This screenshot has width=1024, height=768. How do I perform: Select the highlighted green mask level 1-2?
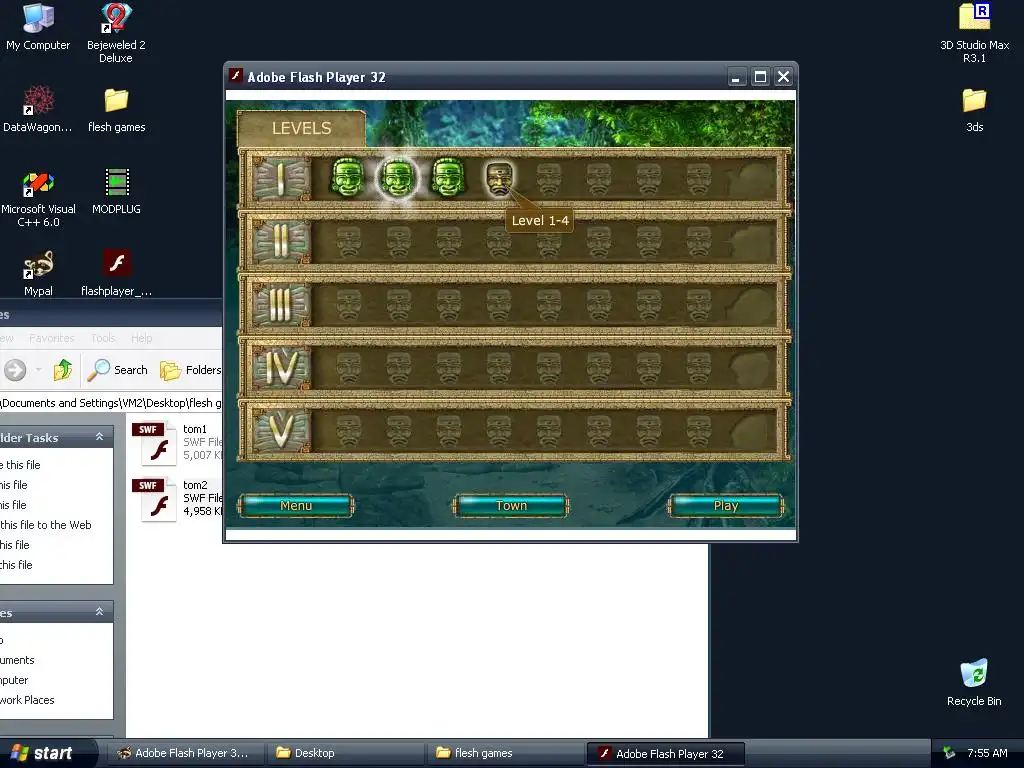pos(398,177)
